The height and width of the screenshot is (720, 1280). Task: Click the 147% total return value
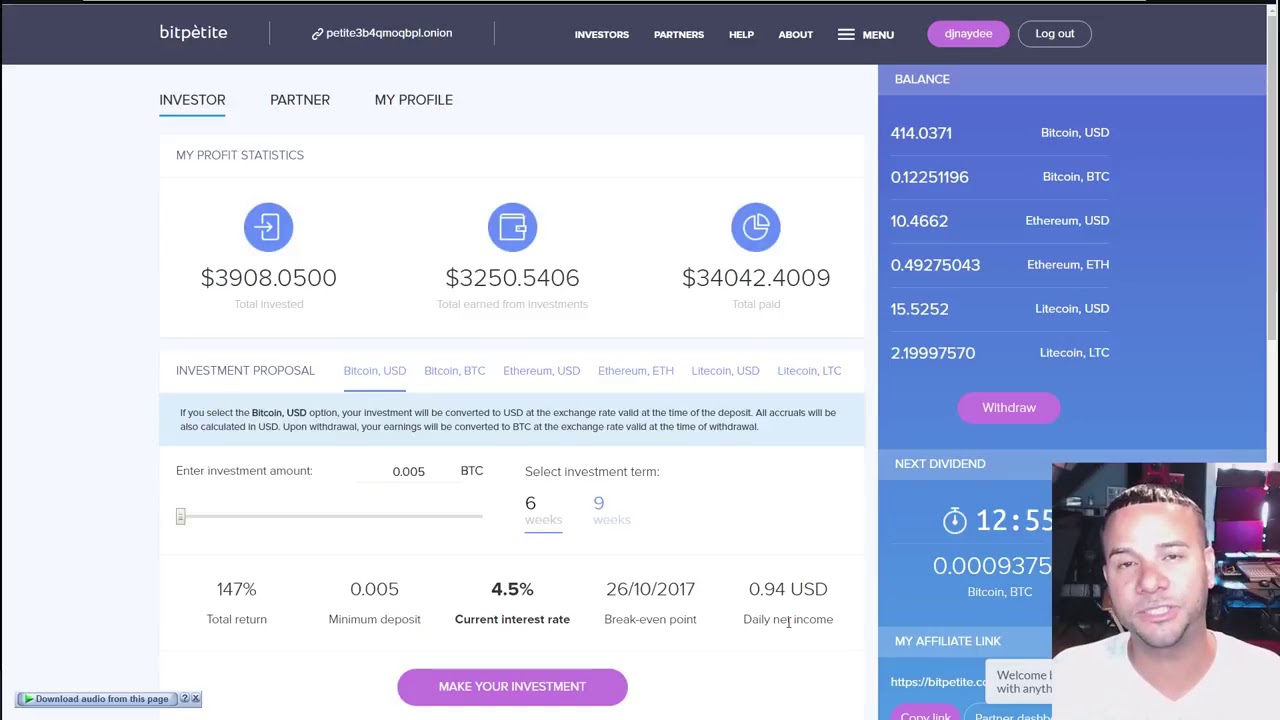tap(236, 589)
